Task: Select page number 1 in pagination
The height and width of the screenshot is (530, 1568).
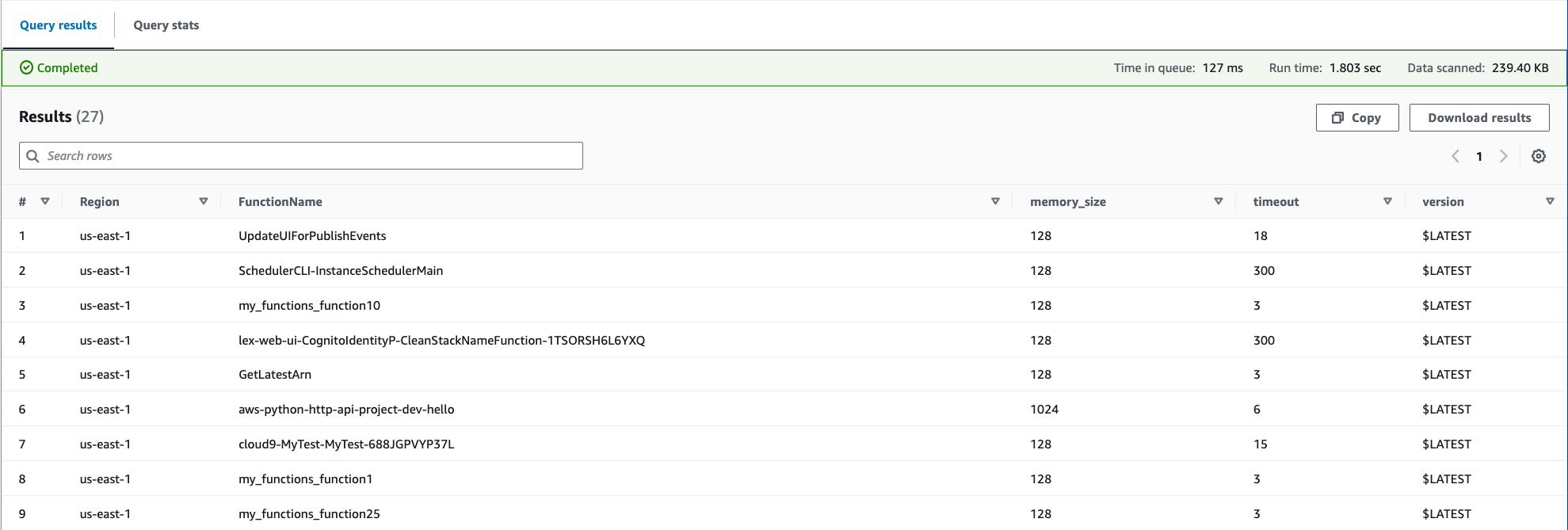Action: (1478, 157)
